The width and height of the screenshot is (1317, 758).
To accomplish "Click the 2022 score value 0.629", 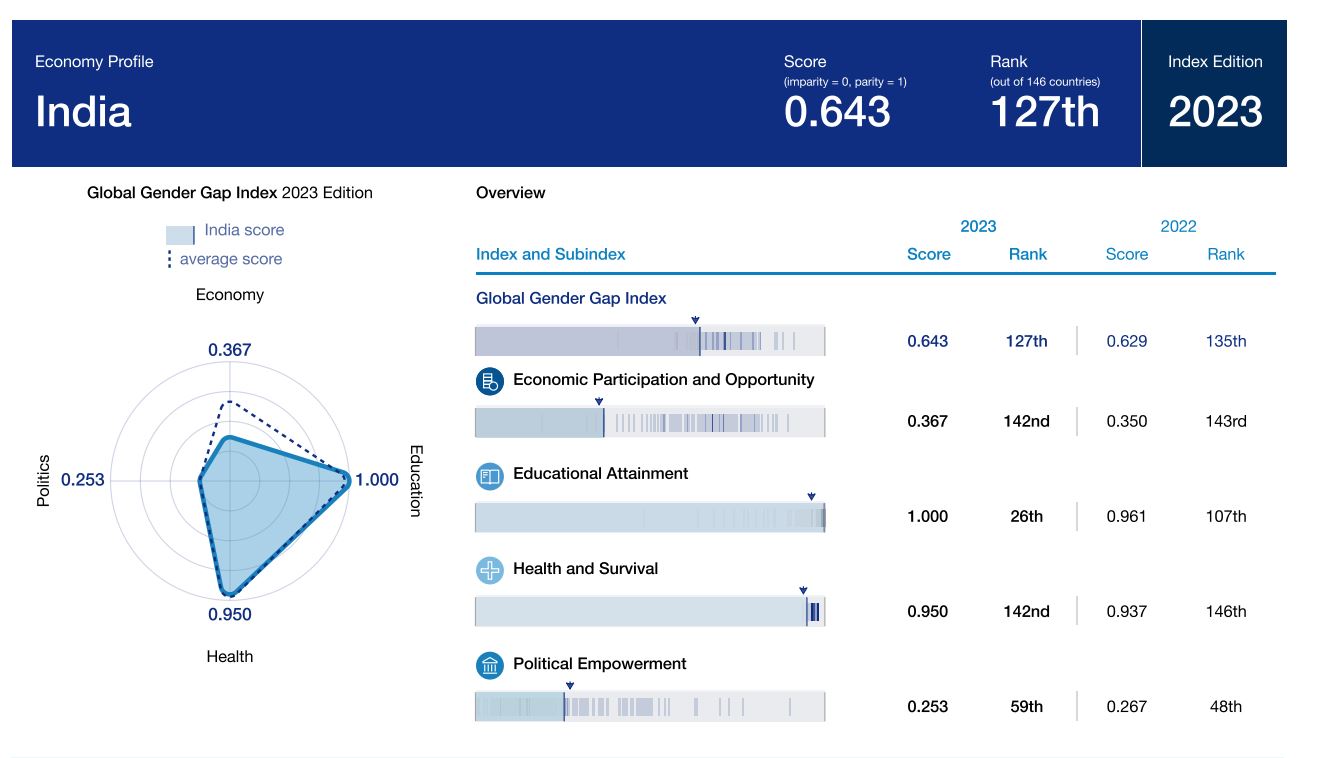I will tap(1127, 341).
